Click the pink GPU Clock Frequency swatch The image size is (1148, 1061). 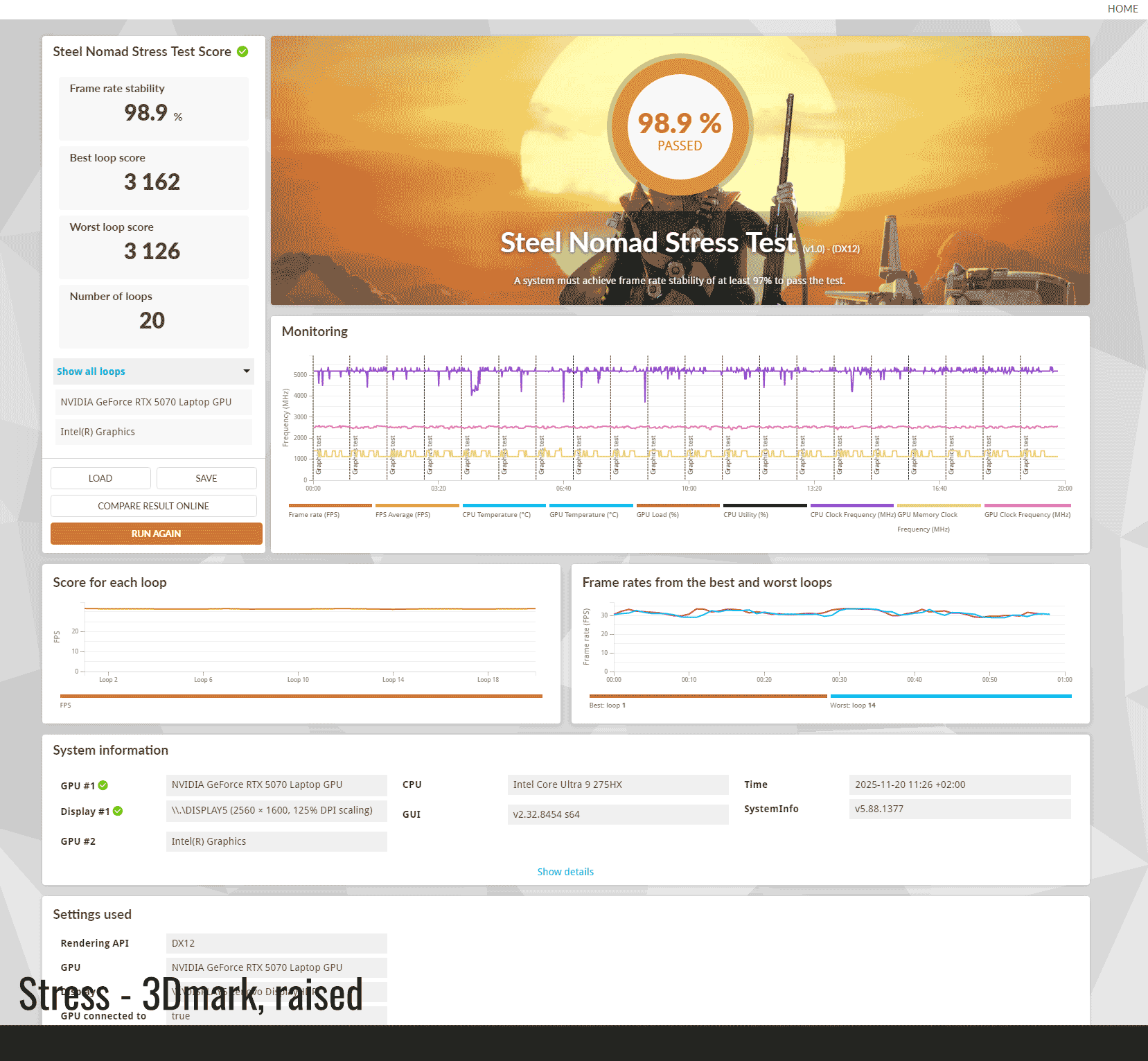point(1027,506)
